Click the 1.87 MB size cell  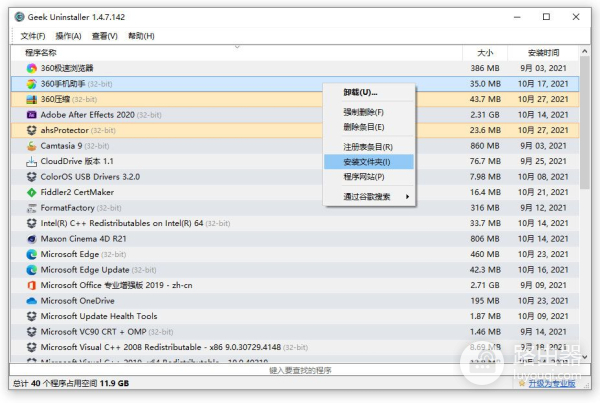click(x=485, y=317)
